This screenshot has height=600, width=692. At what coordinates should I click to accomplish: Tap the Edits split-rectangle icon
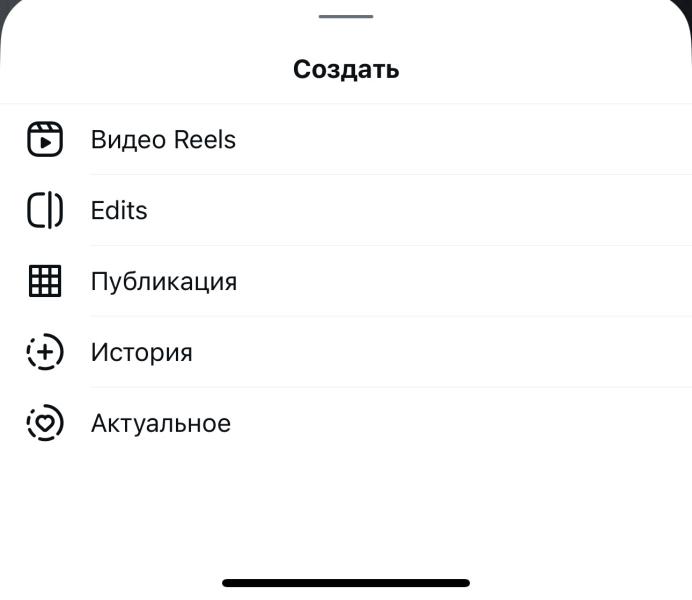(x=44, y=211)
